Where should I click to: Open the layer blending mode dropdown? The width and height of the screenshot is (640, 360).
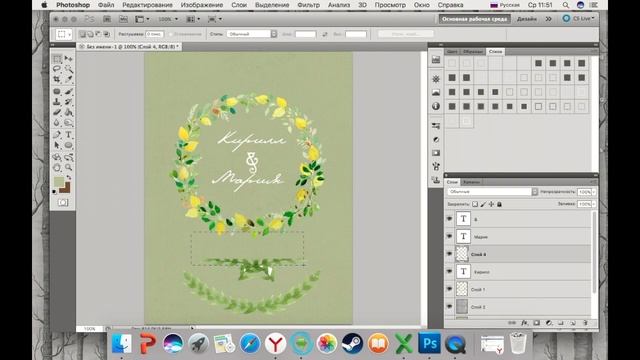[493, 191]
